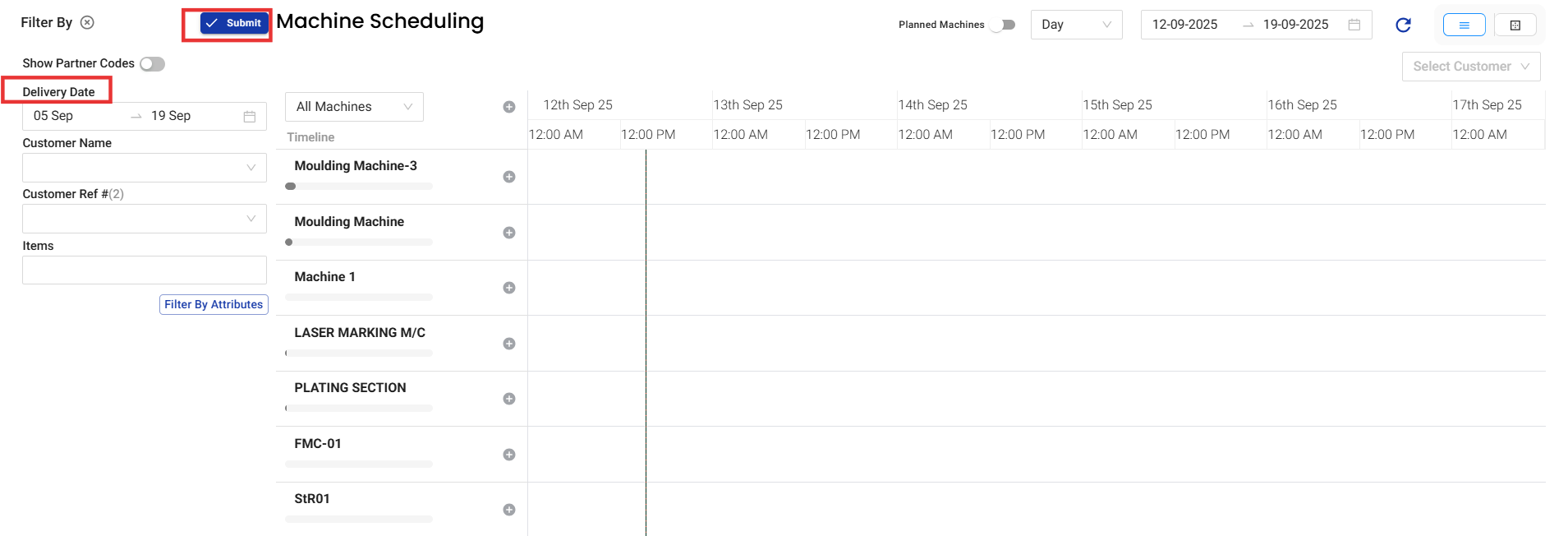Click Filter By Attributes button
1568x536 pixels.
click(214, 304)
